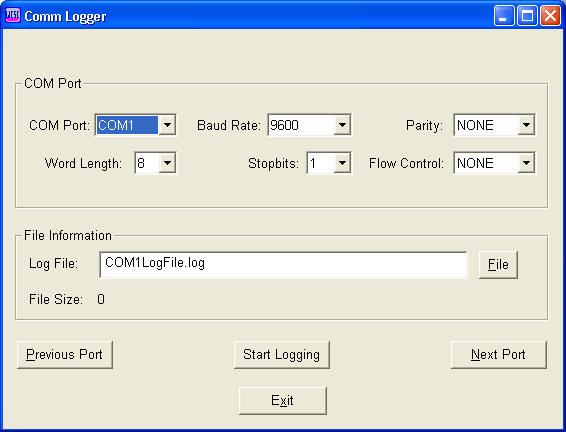Switch to the Next Port
The width and height of the screenshot is (566, 432).
click(498, 354)
